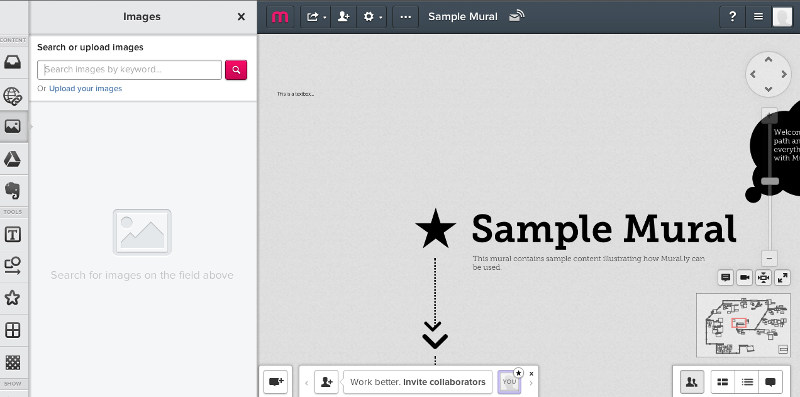Select the Images icon in the sidebar
This screenshot has width=800, height=397.
[13, 126]
